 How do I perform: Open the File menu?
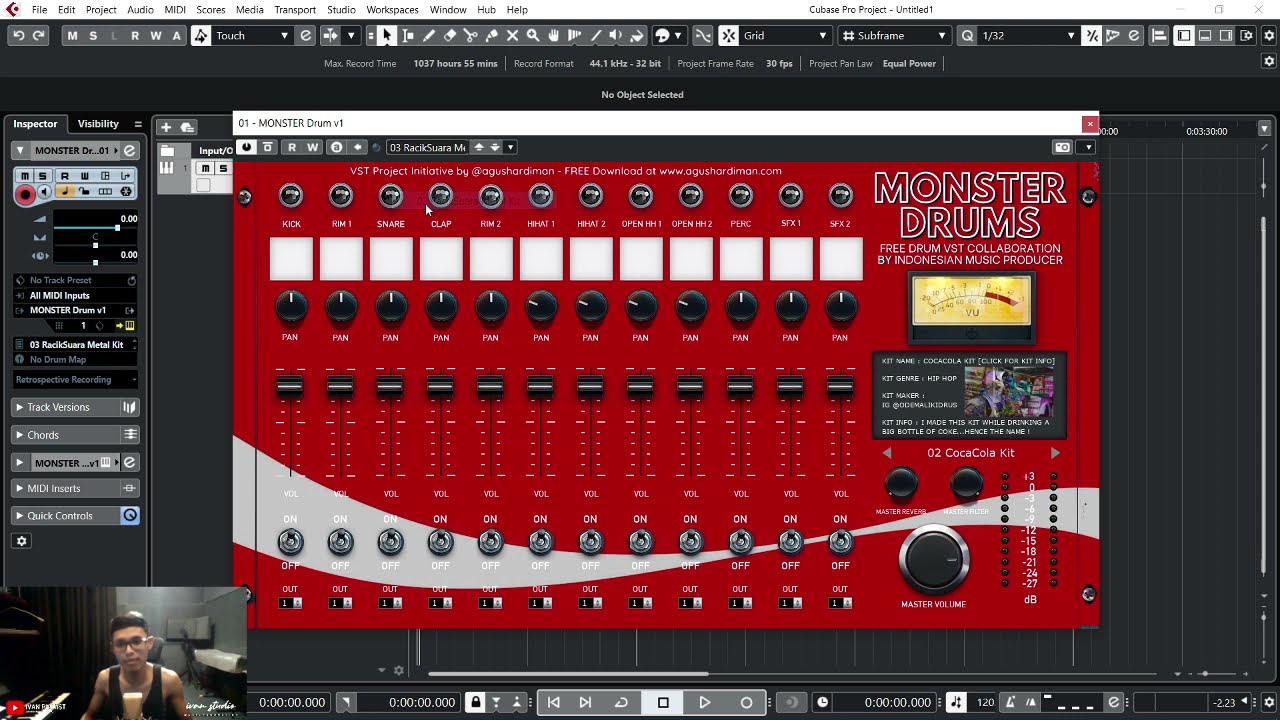tap(39, 10)
